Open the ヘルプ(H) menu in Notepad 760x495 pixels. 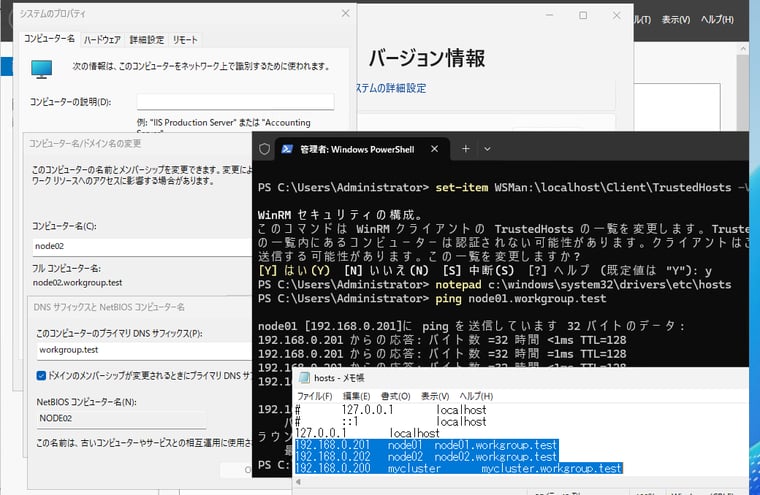(476, 396)
